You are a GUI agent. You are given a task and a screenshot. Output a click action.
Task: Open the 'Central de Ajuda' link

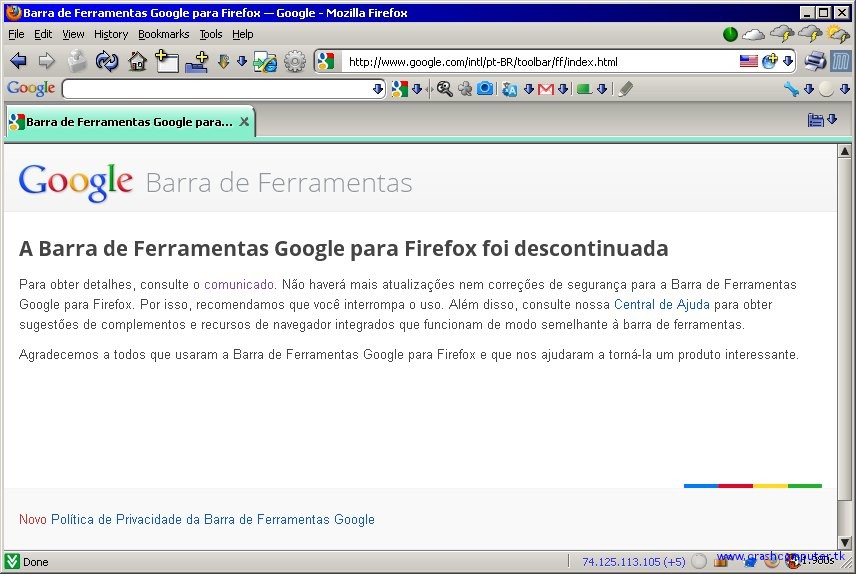tap(662, 305)
